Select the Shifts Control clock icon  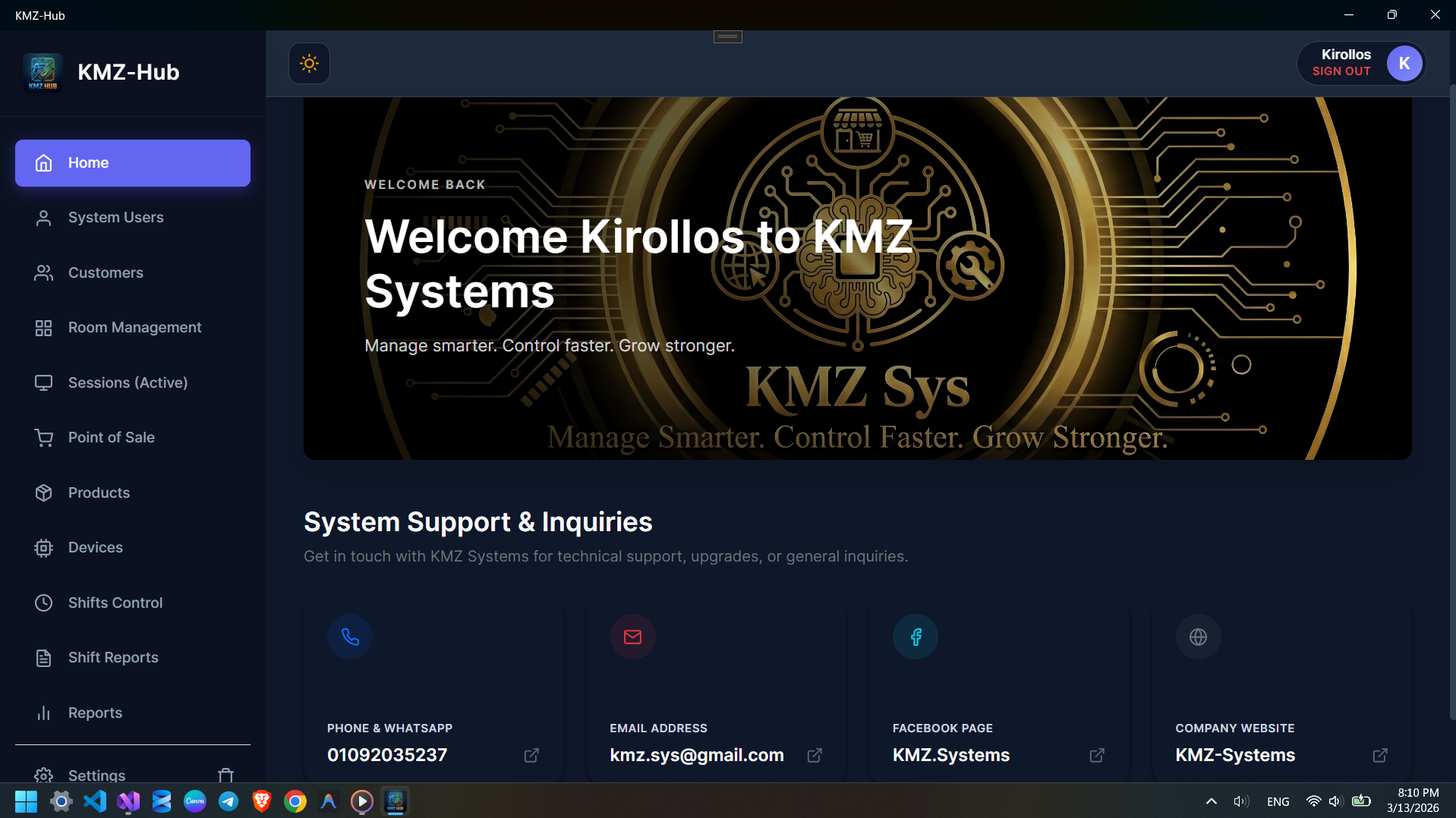tap(43, 602)
